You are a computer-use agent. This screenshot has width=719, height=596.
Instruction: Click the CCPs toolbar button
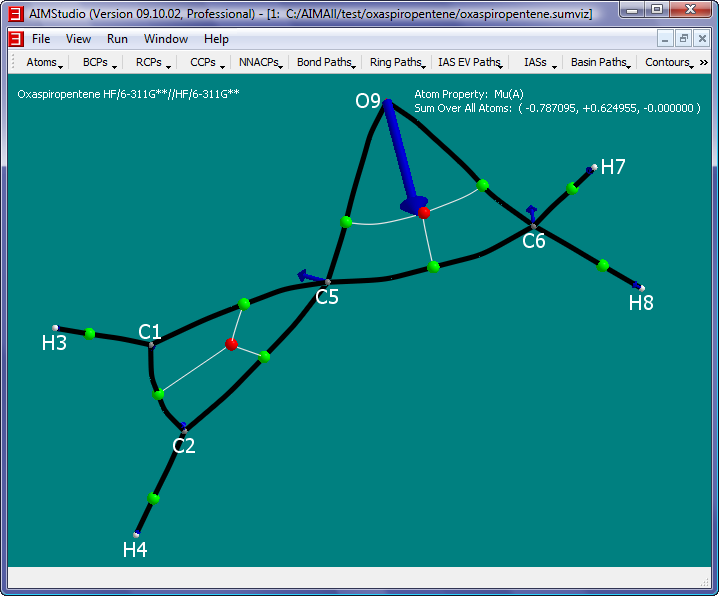click(206, 63)
